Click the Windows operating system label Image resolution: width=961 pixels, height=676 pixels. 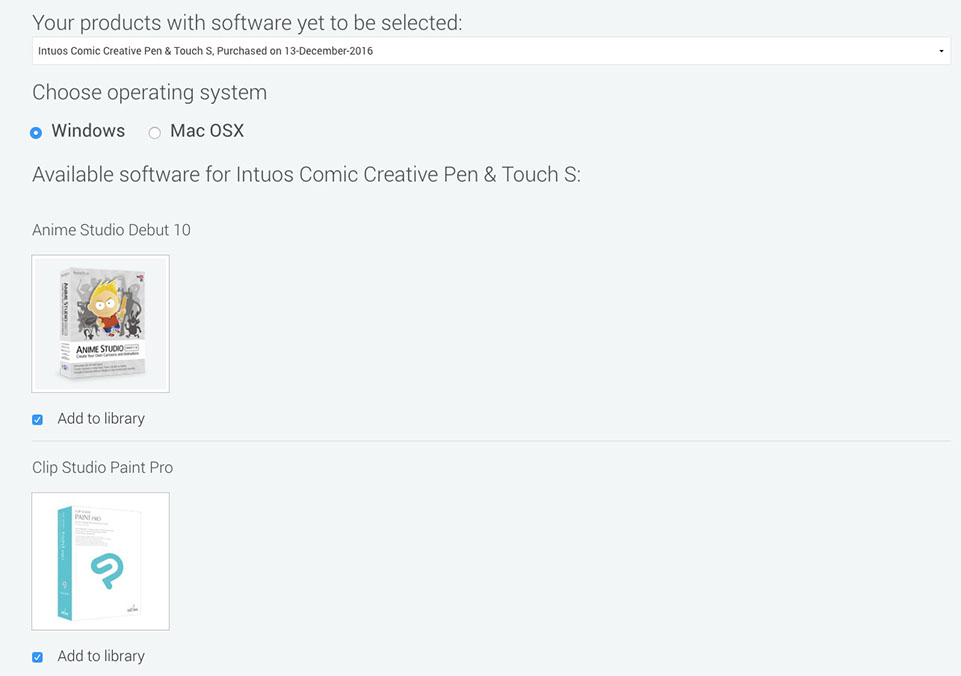tap(88, 131)
